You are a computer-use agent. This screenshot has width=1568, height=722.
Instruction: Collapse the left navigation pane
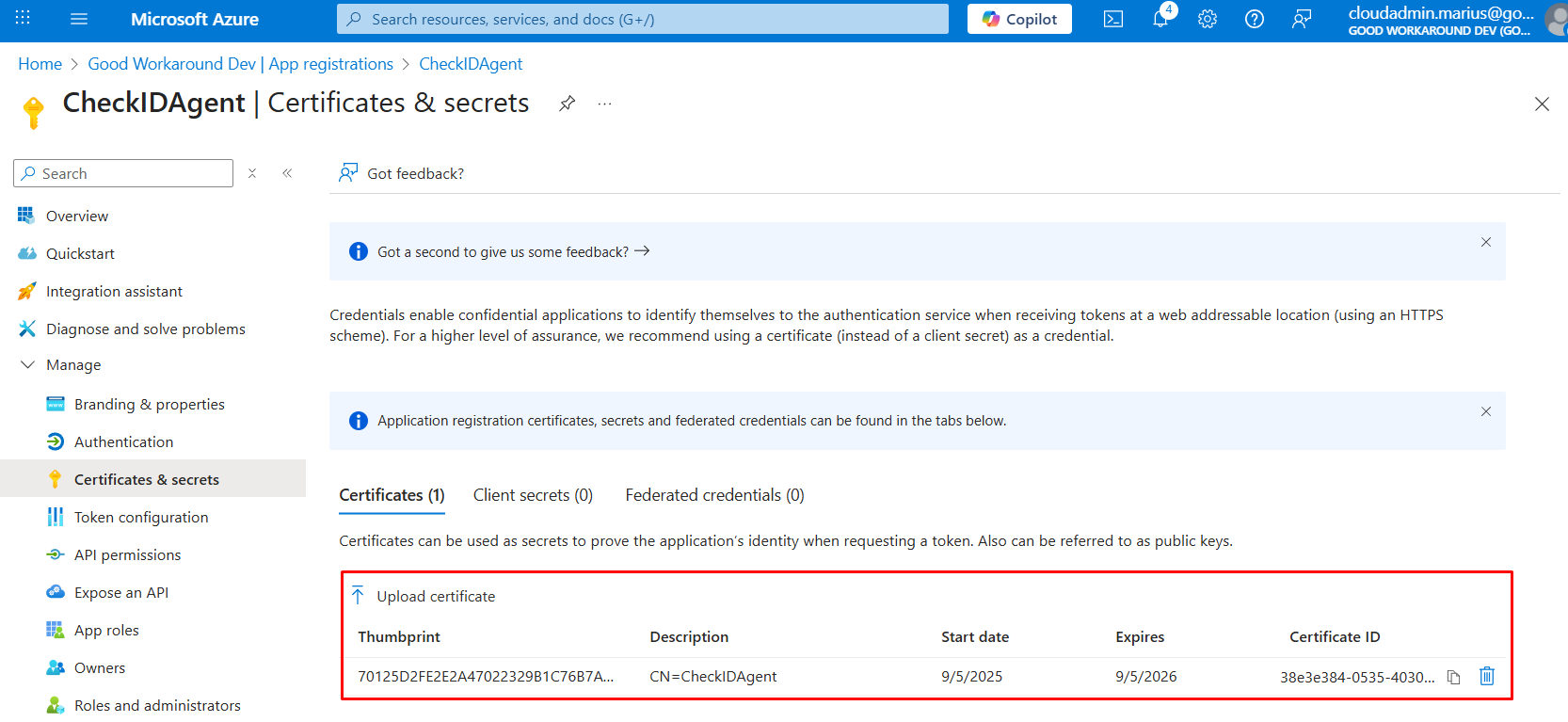tap(287, 173)
